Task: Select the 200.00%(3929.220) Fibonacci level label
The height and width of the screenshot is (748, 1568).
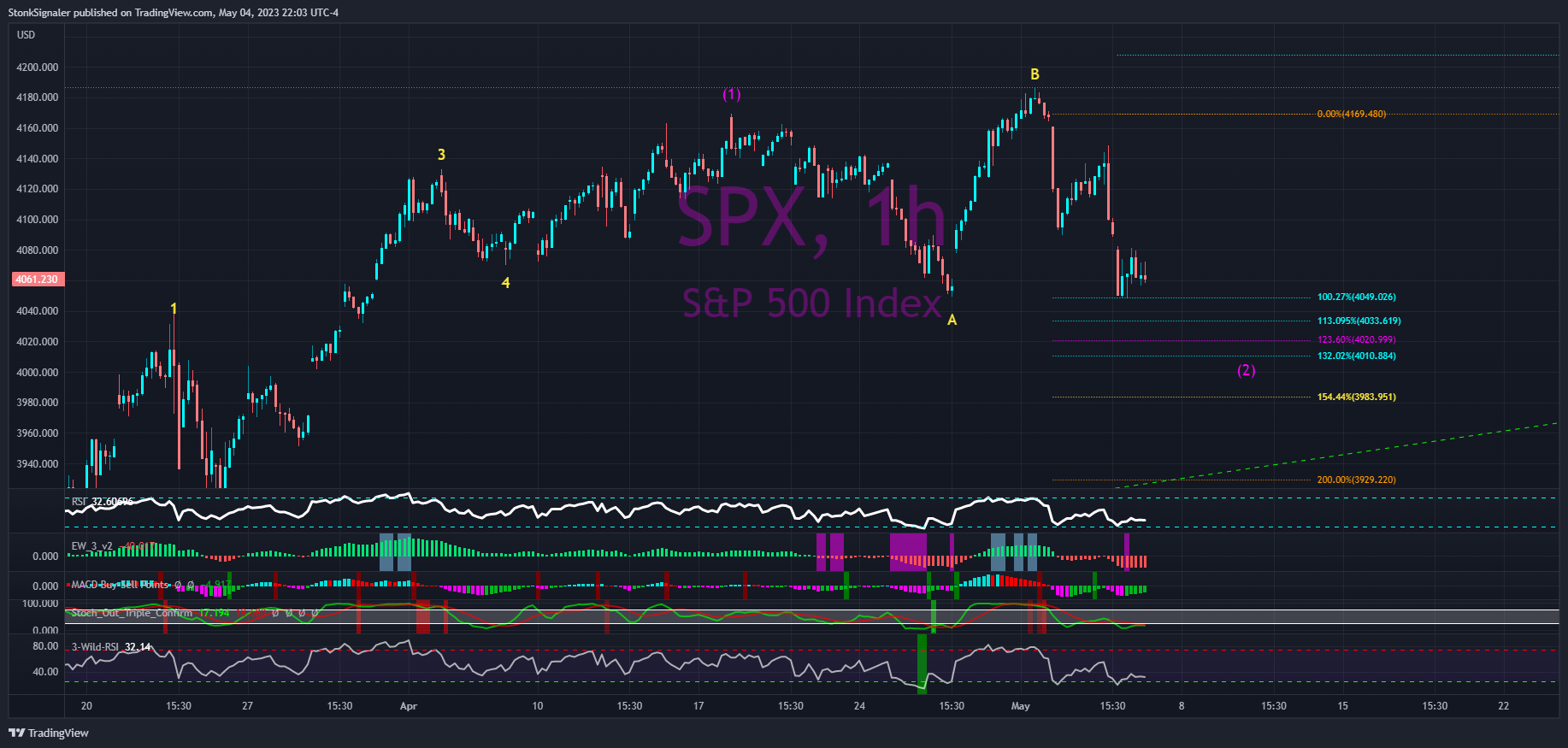Action: 1357,480
